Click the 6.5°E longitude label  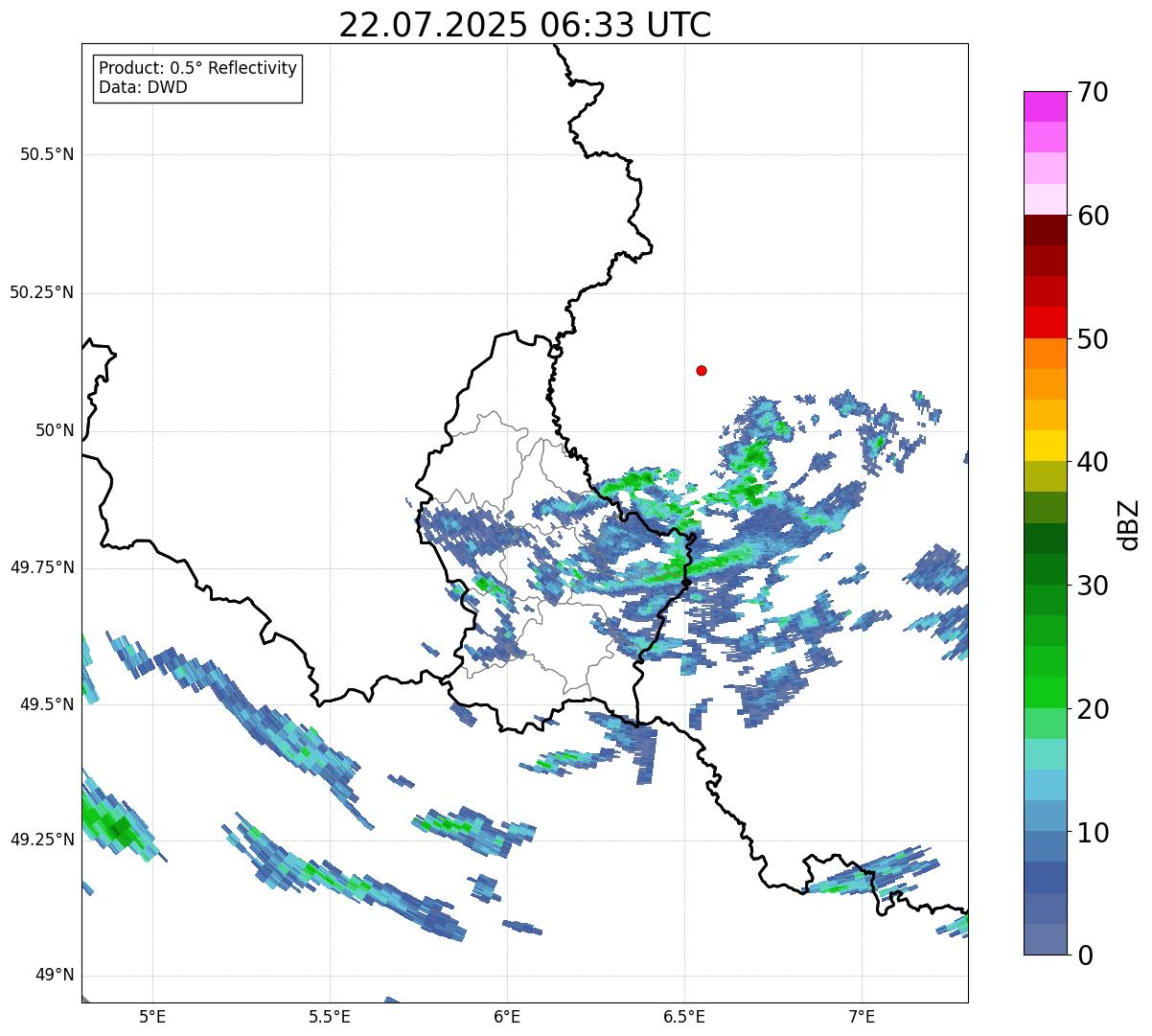(x=684, y=1016)
